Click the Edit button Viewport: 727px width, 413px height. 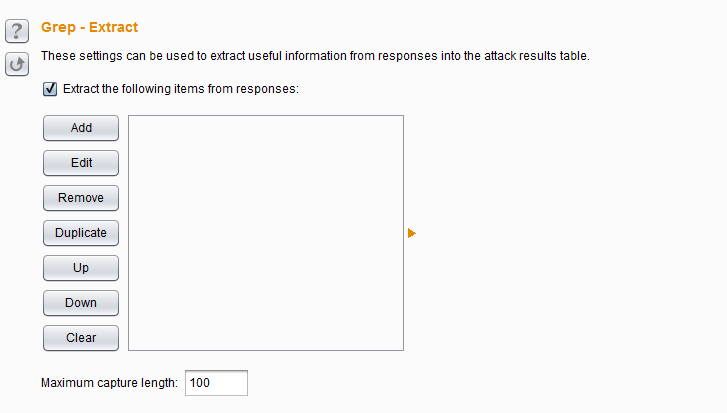pyautogui.click(x=81, y=163)
